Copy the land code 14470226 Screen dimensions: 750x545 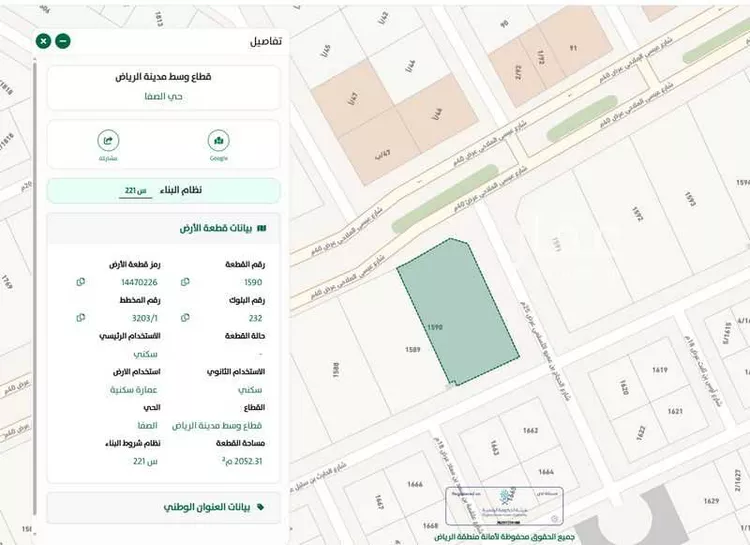78,282
